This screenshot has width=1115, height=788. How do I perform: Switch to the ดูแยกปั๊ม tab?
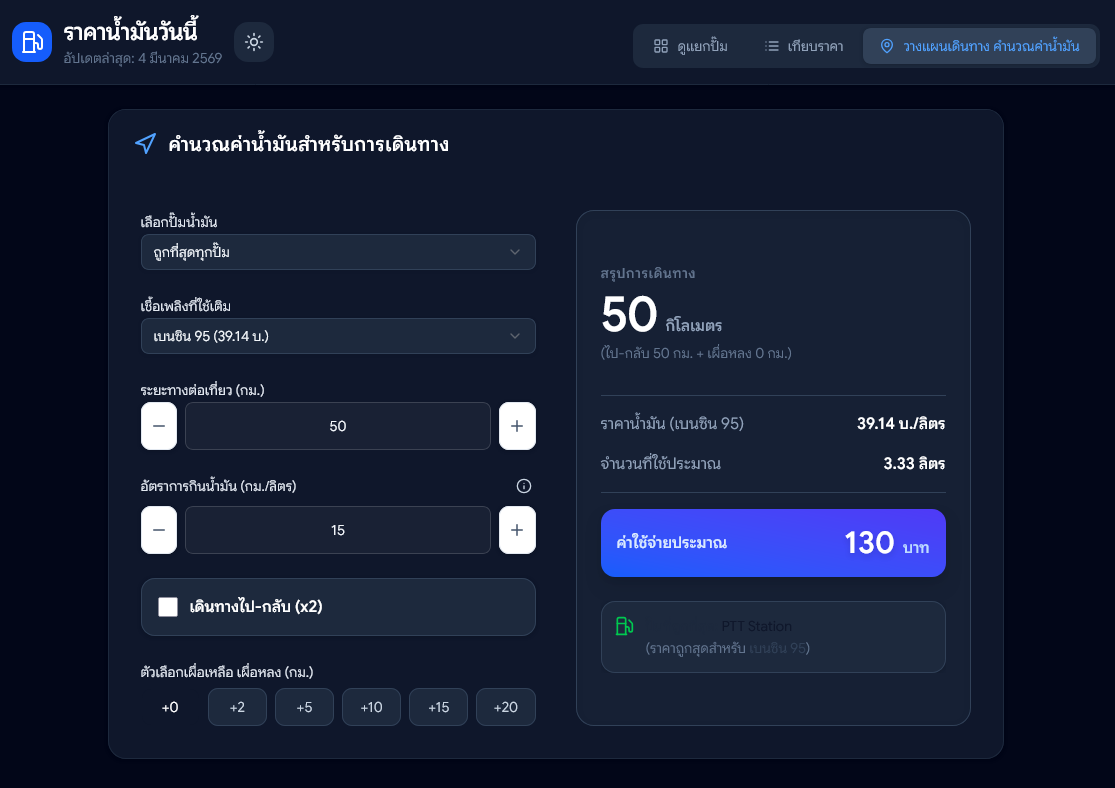[690, 46]
